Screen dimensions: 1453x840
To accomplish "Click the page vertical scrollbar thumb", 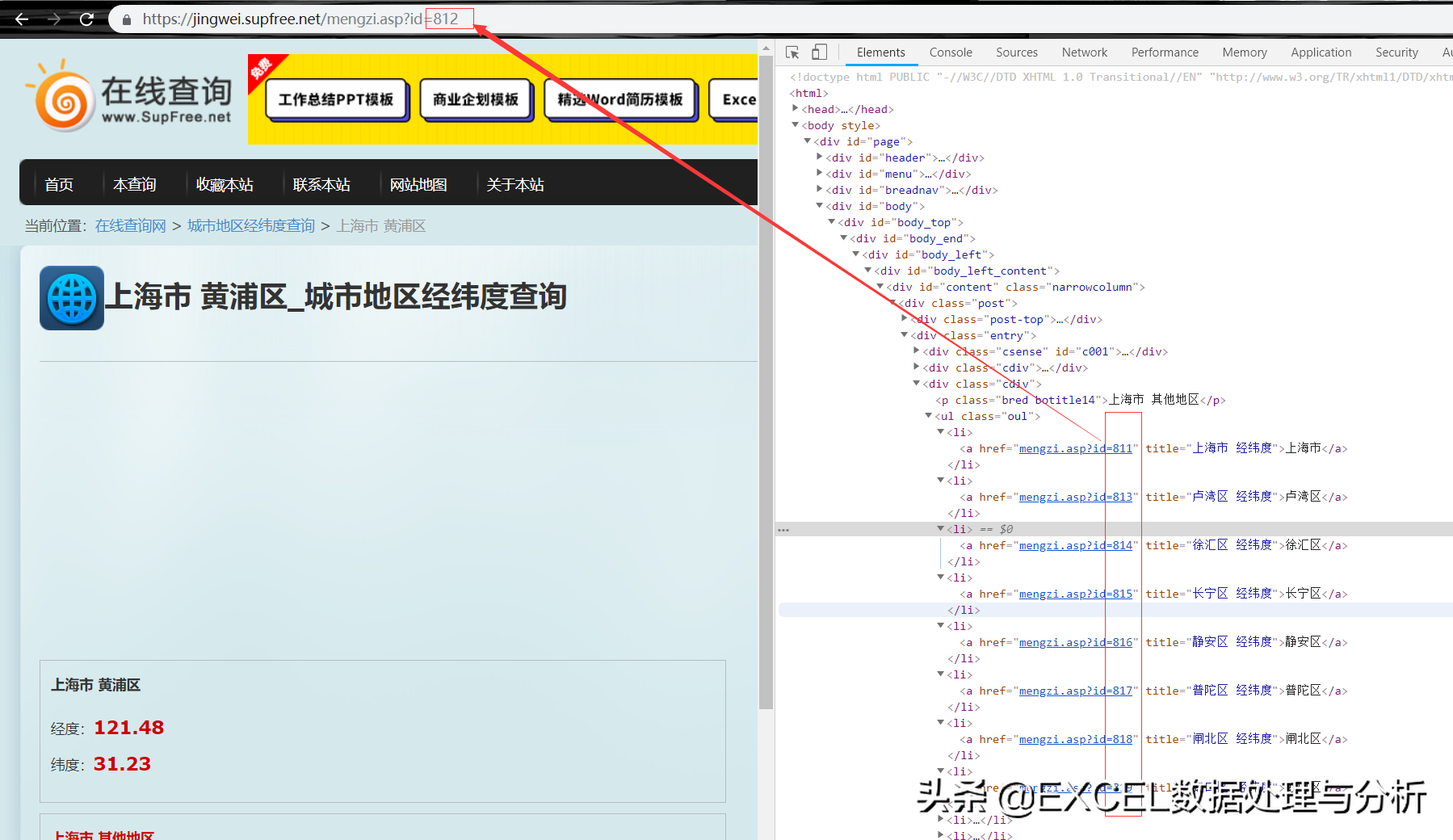I will 766,382.
